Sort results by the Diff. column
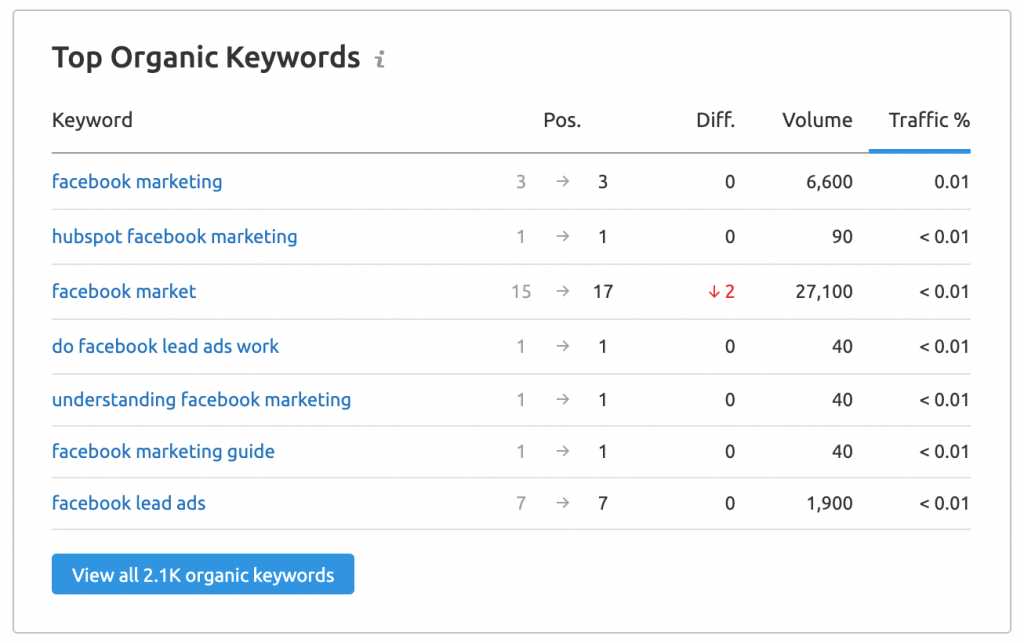The width and height of the screenshot is (1024, 643). point(717,120)
